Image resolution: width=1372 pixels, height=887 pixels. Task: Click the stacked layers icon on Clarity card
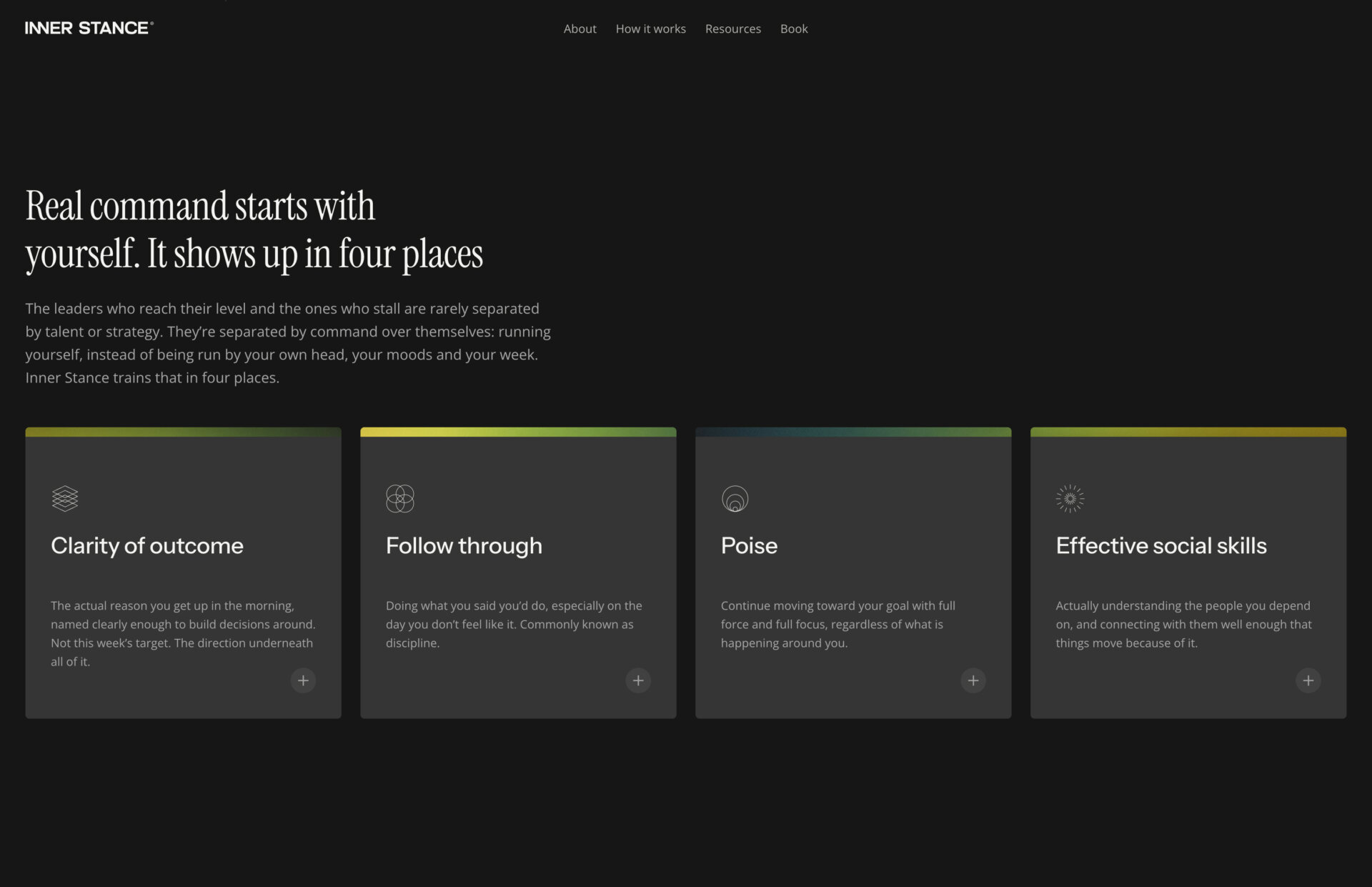pos(65,498)
